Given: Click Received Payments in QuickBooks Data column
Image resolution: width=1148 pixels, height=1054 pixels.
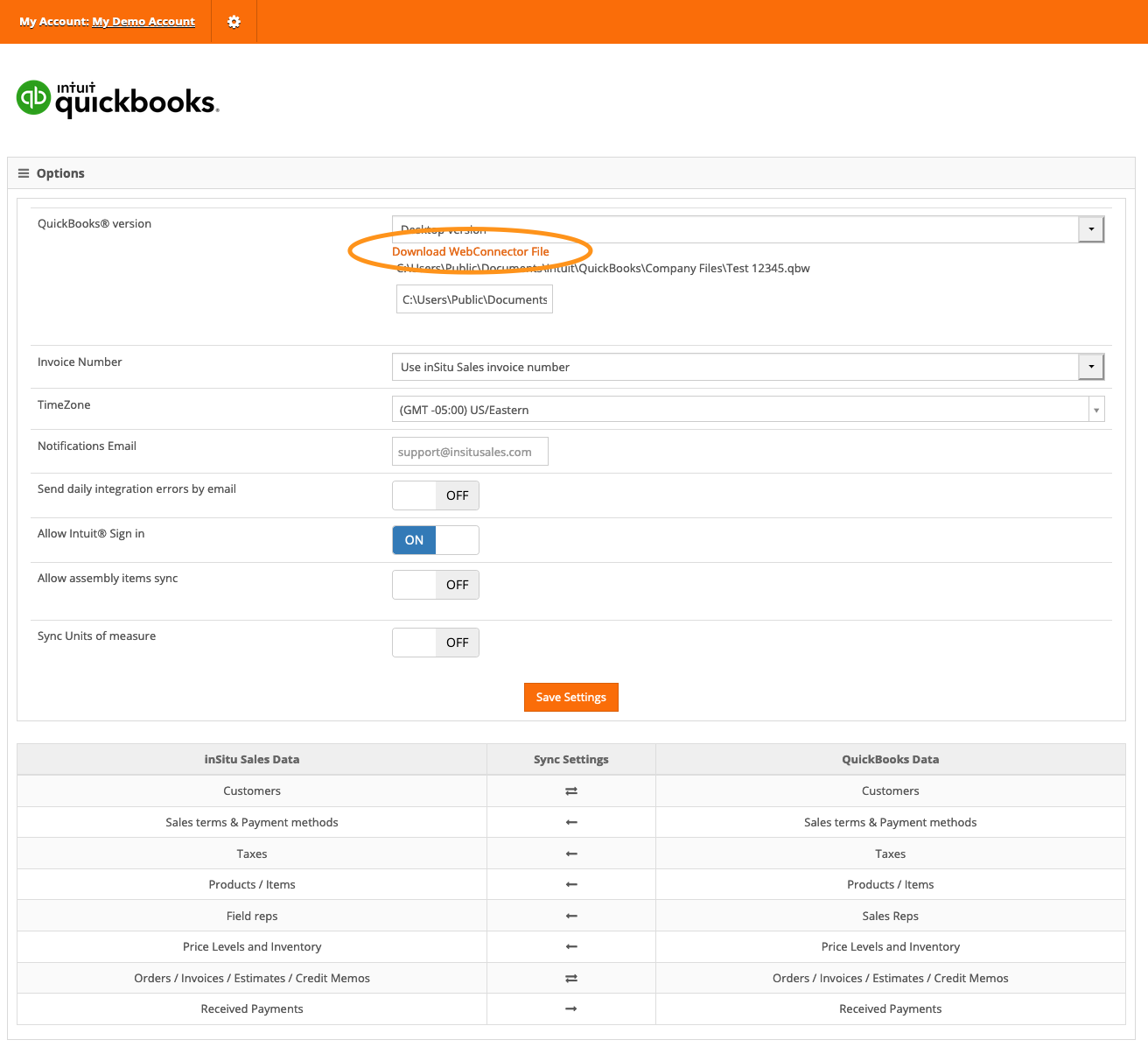Looking at the screenshot, I should tap(891, 1009).
